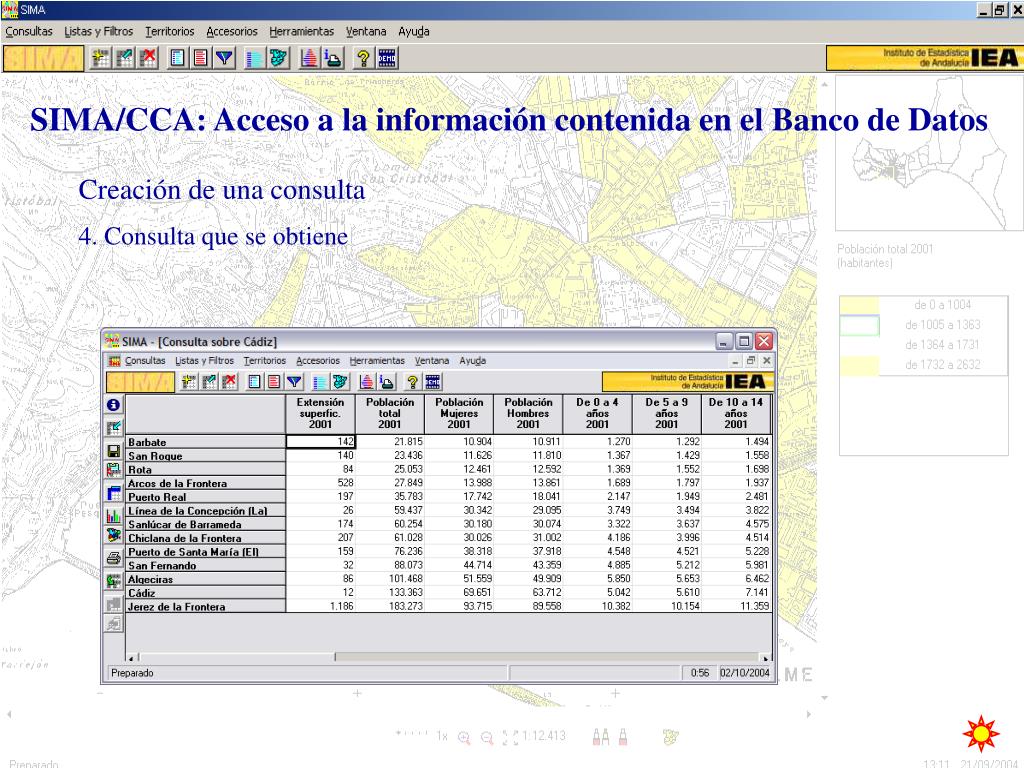Click the De 0 a 4 años 2001 column header
This screenshot has width=1024, height=768.
pyautogui.click(x=597, y=413)
